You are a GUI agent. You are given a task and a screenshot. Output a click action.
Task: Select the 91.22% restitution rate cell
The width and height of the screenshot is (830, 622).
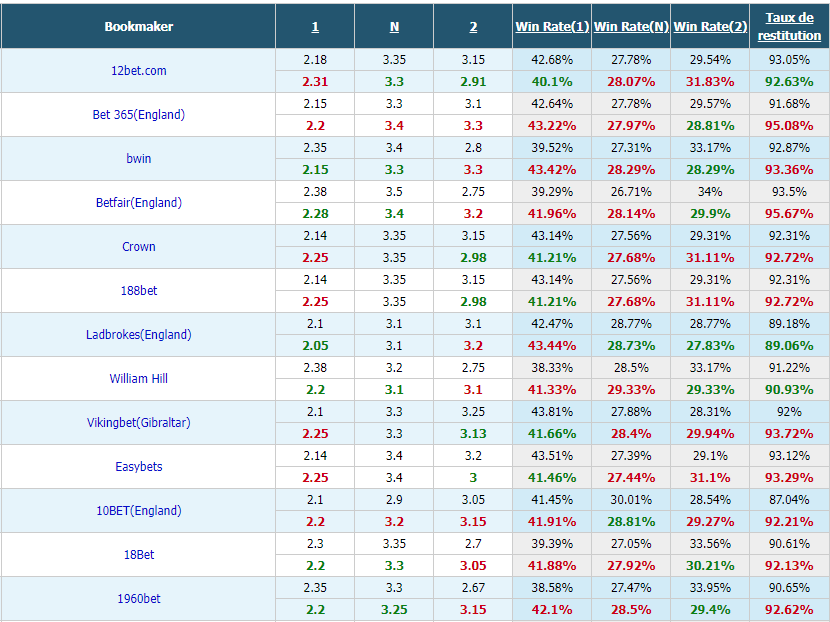789,367
